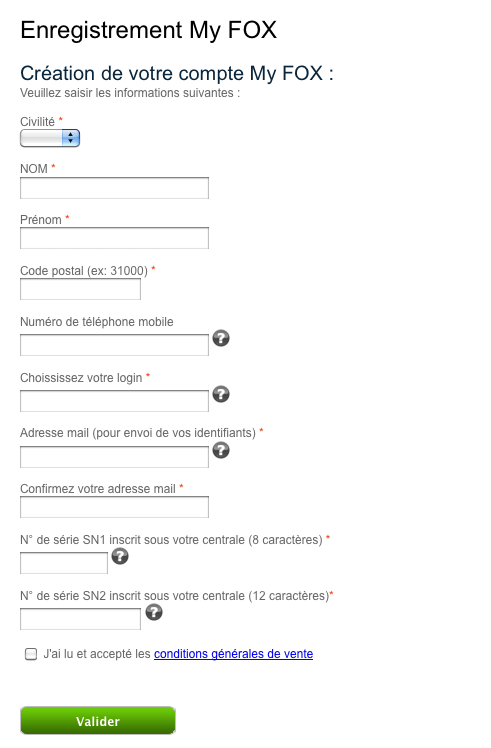Click into the Prénom input field
Image resolution: width=491 pixels, height=748 pixels.
tap(115, 238)
